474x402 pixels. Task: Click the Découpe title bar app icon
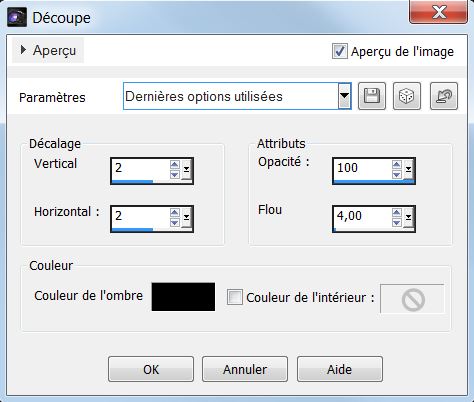(17, 18)
